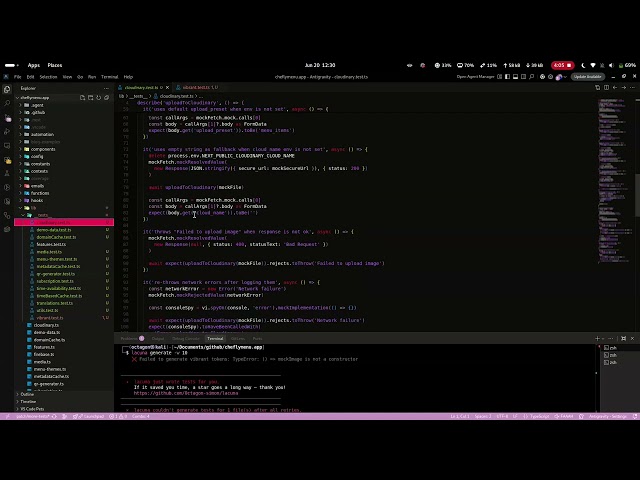Click New File icon in Explorer header

tap(82, 98)
